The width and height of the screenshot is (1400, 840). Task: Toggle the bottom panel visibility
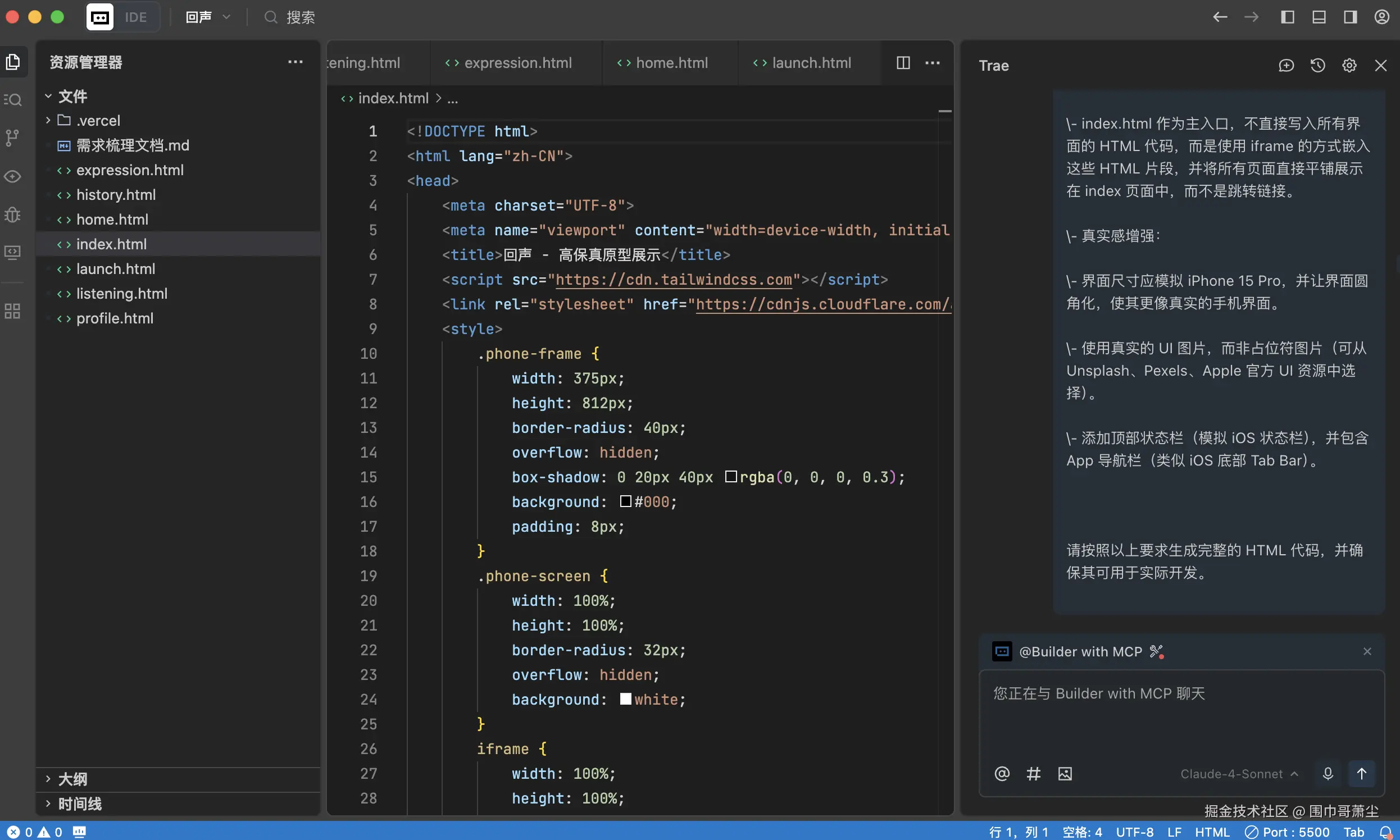coord(1319,17)
